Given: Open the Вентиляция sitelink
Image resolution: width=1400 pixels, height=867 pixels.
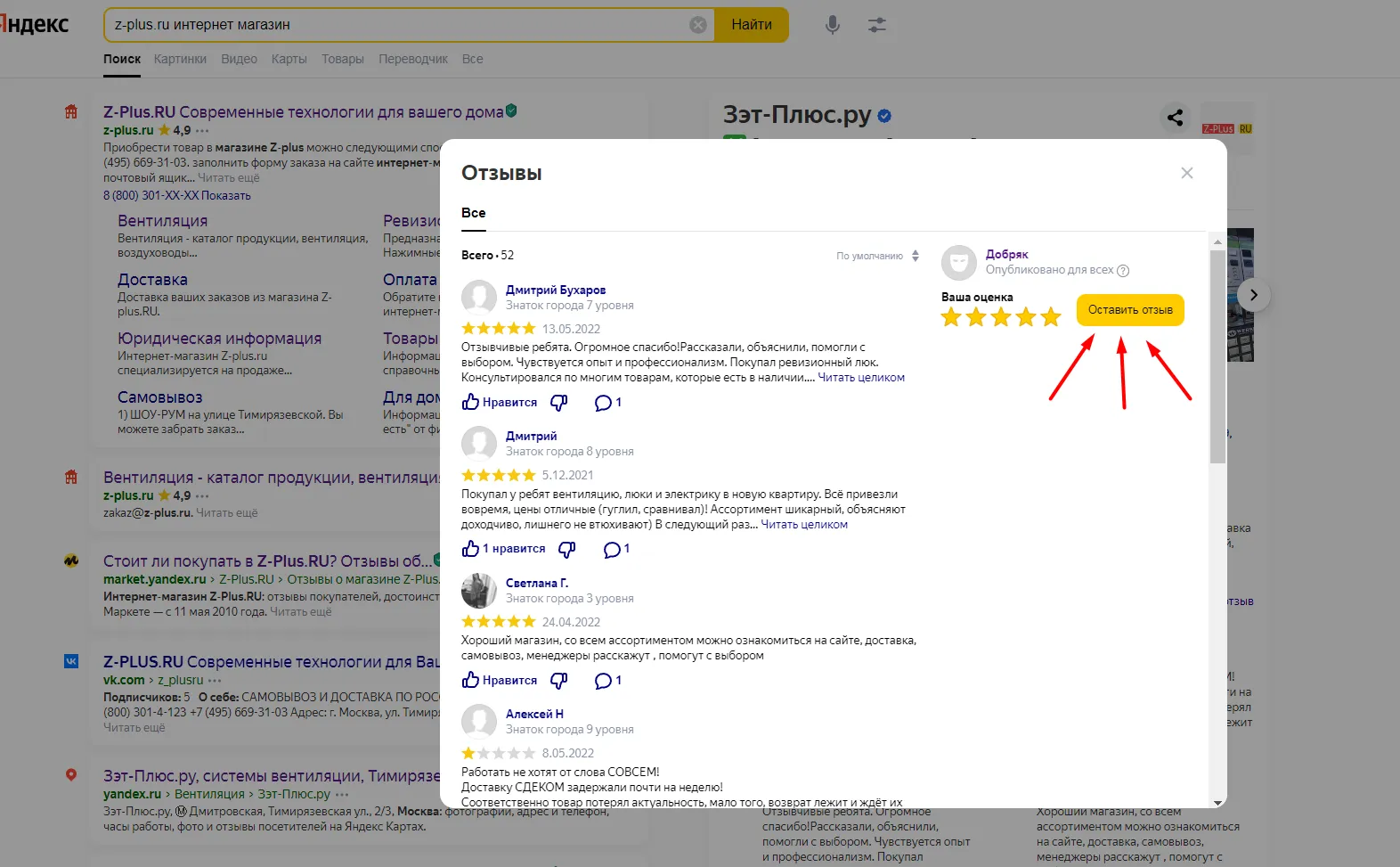Looking at the screenshot, I should [162, 221].
